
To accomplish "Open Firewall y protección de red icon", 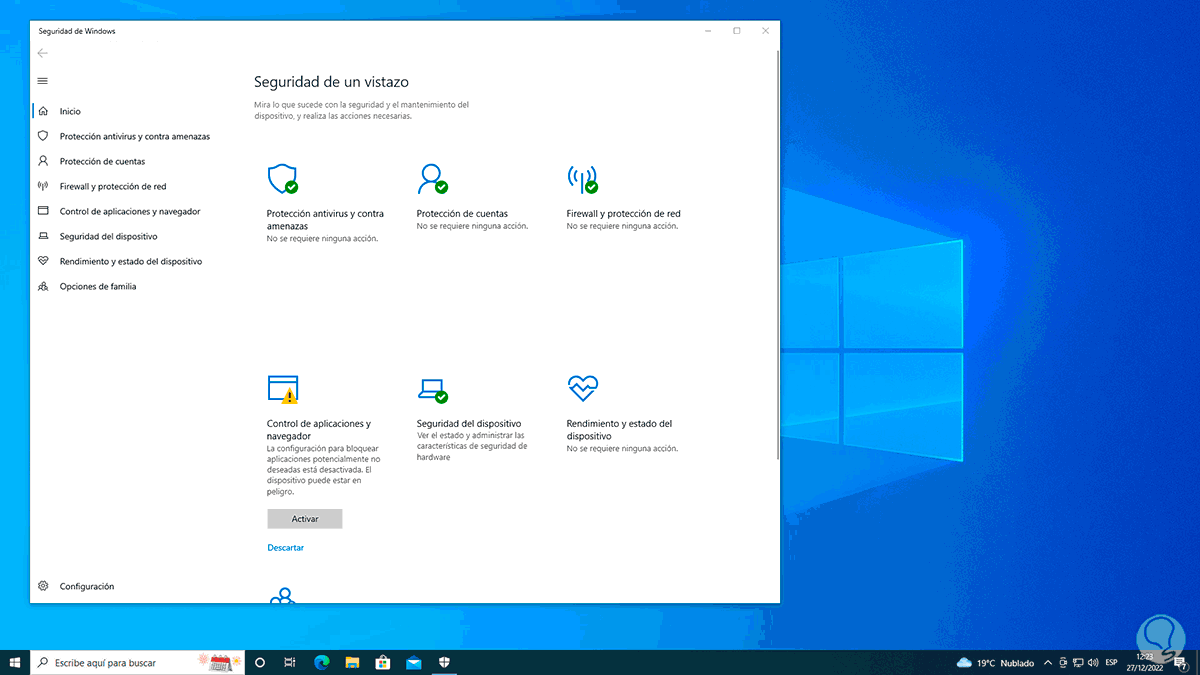I will point(583,177).
